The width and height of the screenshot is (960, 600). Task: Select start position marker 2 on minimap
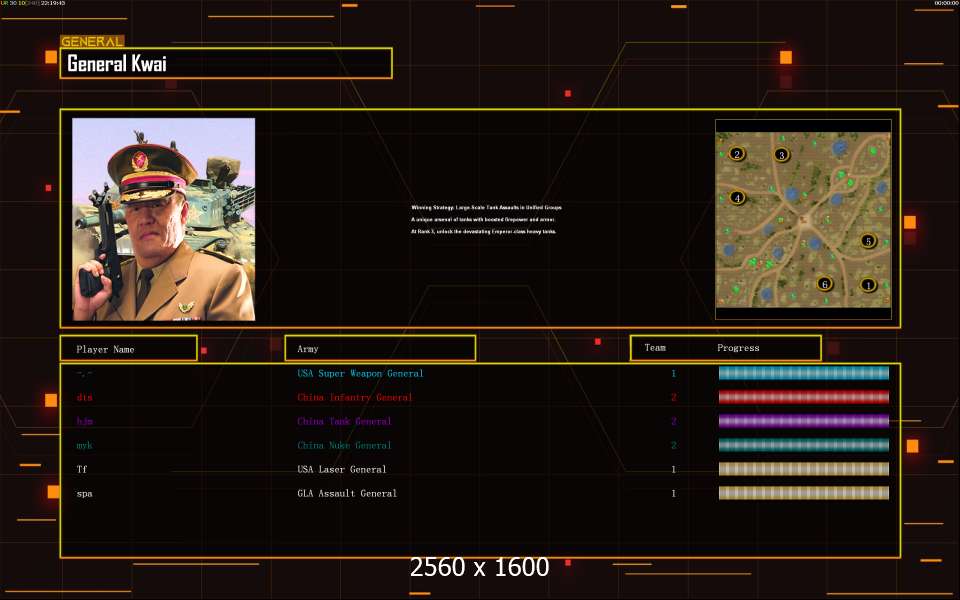tap(738, 154)
